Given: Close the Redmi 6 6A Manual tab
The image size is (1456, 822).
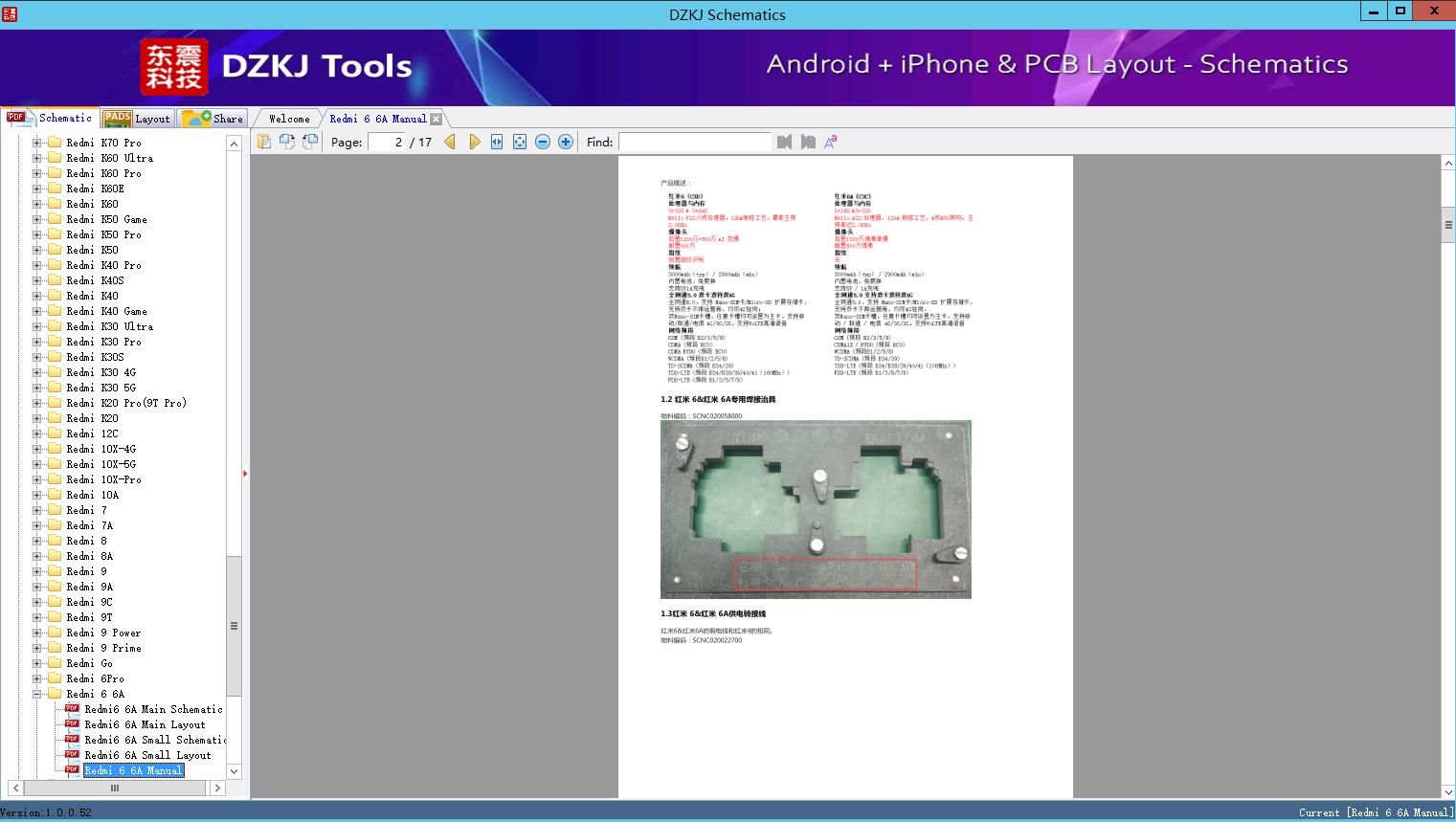Looking at the screenshot, I should click(x=437, y=119).
